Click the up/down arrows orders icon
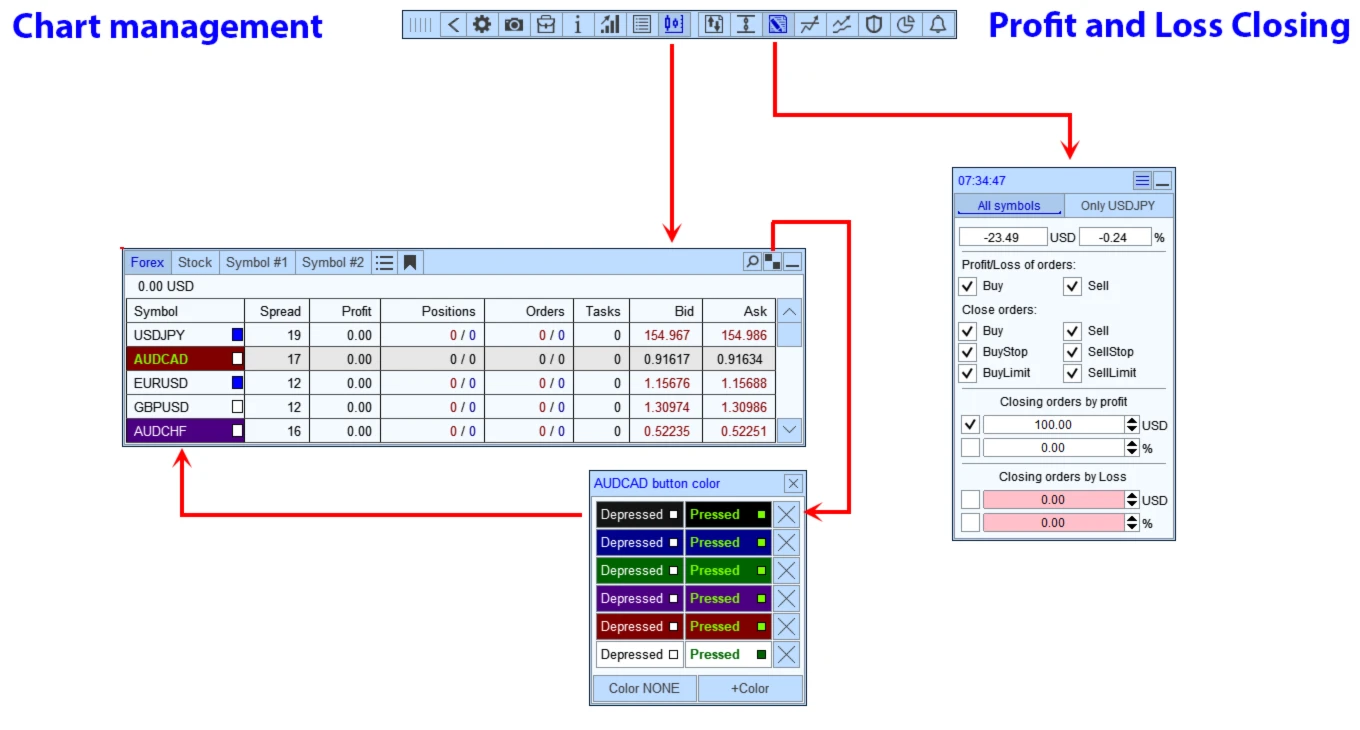The width and height of the screenshot is (1360, 730). [714, 24]
